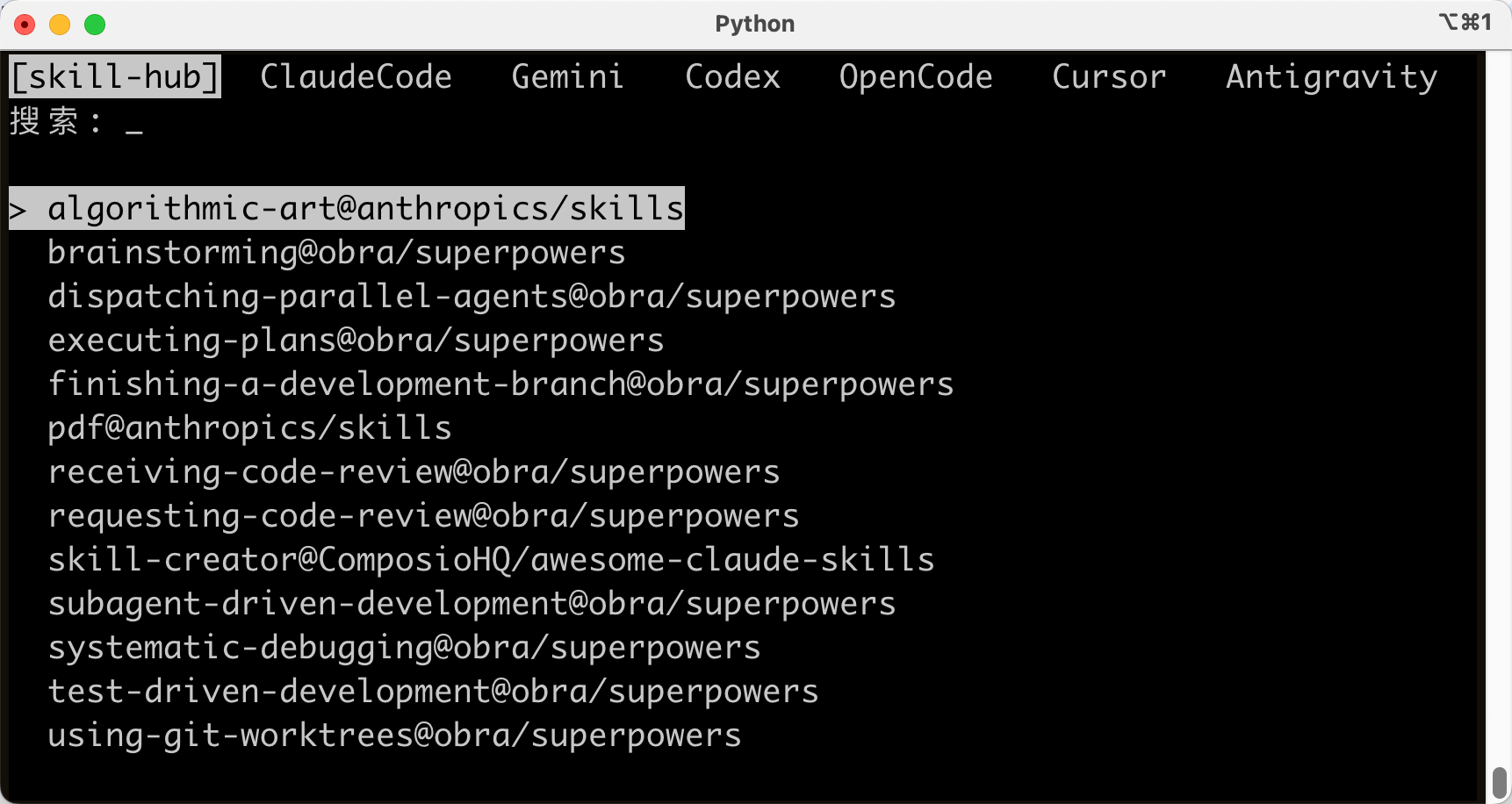Pick receiving-code-review@obra/superpowers entry
This screenshot has height=804, width=1512.
(x=414, y=472)
